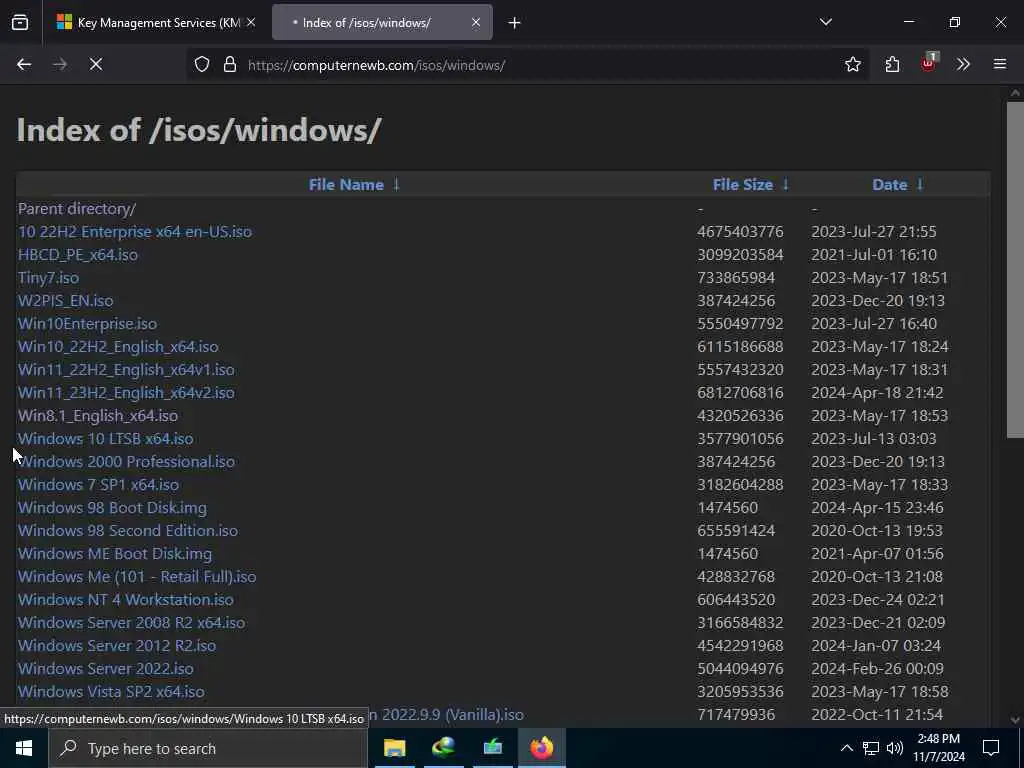Go back to previous page
This screenshot has width=1024, height=768.
pyautogui.click(x=24, y=64)
